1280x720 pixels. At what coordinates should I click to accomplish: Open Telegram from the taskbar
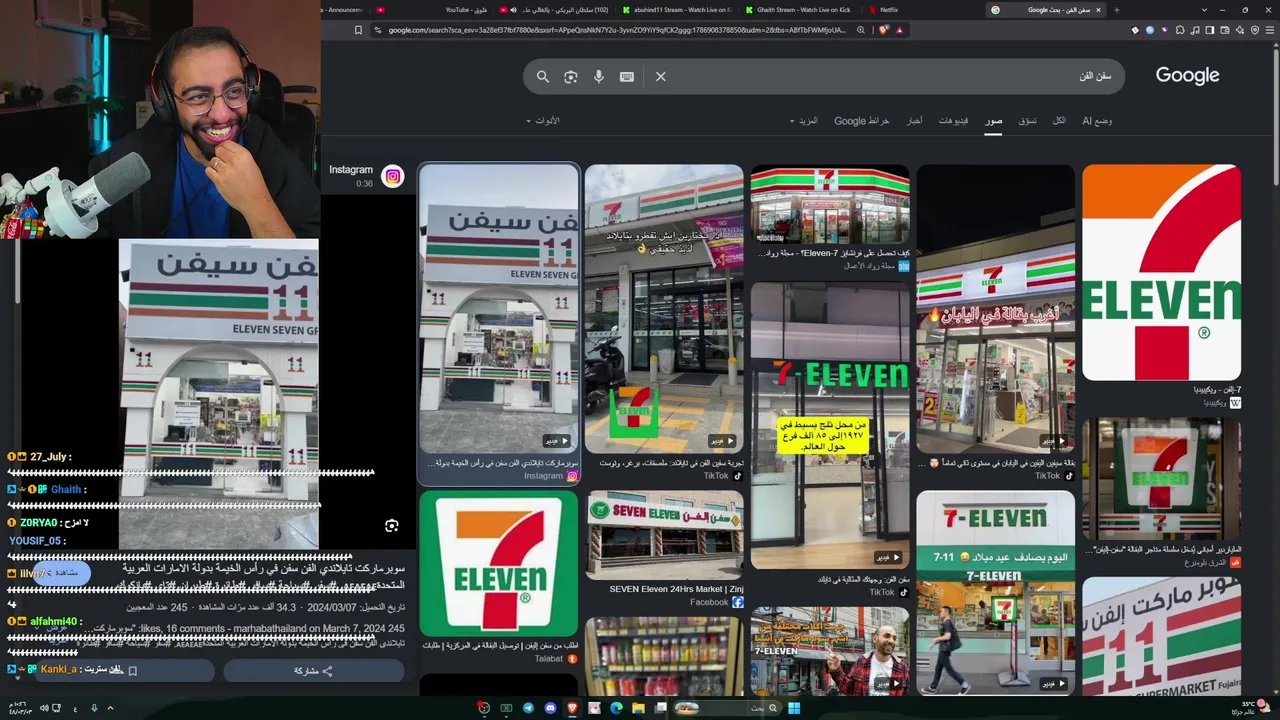528,708
